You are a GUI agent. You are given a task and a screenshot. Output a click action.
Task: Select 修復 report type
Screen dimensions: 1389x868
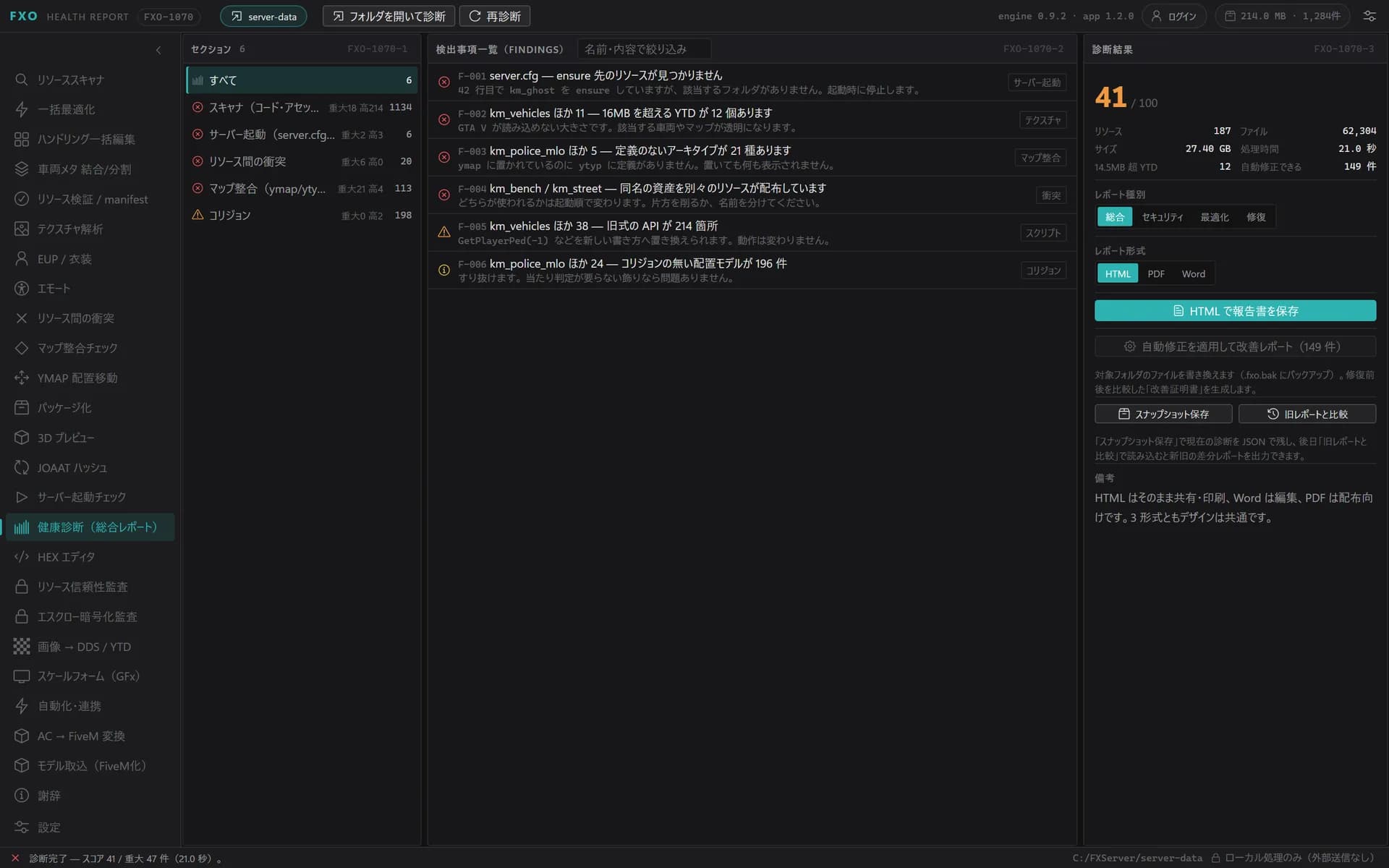(1256, 217)
